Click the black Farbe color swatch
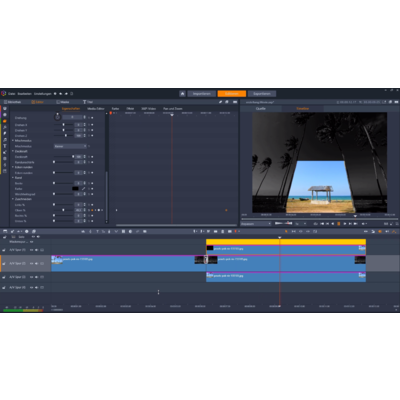 click(x=75, y=189)
